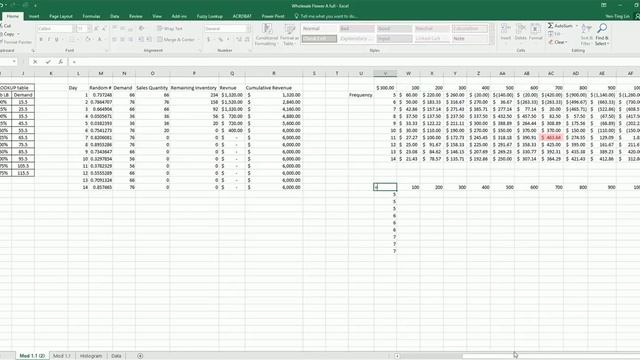Open the Power Pivot ribbon tab
Screen dimensions: 640x360
tap(273, 16)
